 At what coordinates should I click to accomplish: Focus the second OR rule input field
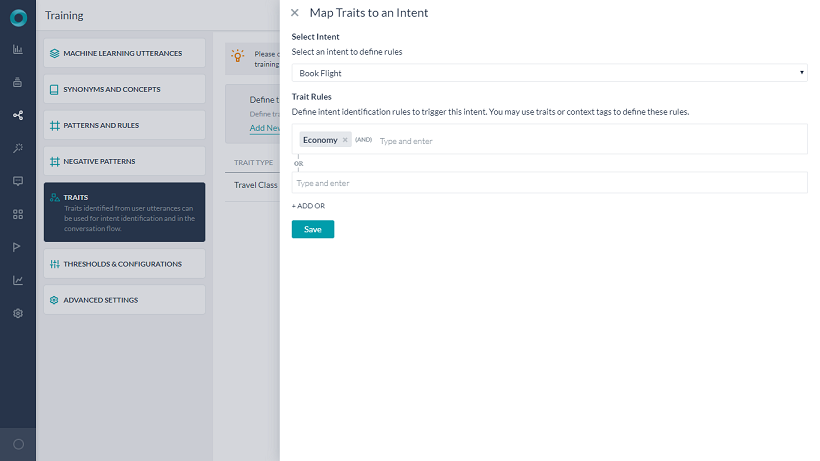tap(550, 183)
